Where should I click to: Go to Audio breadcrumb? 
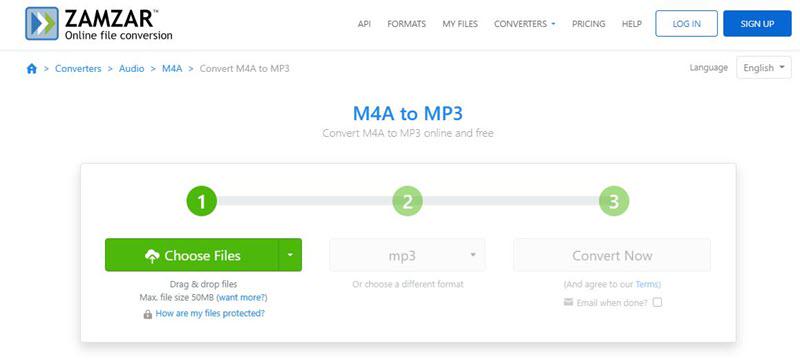[132, 68]
